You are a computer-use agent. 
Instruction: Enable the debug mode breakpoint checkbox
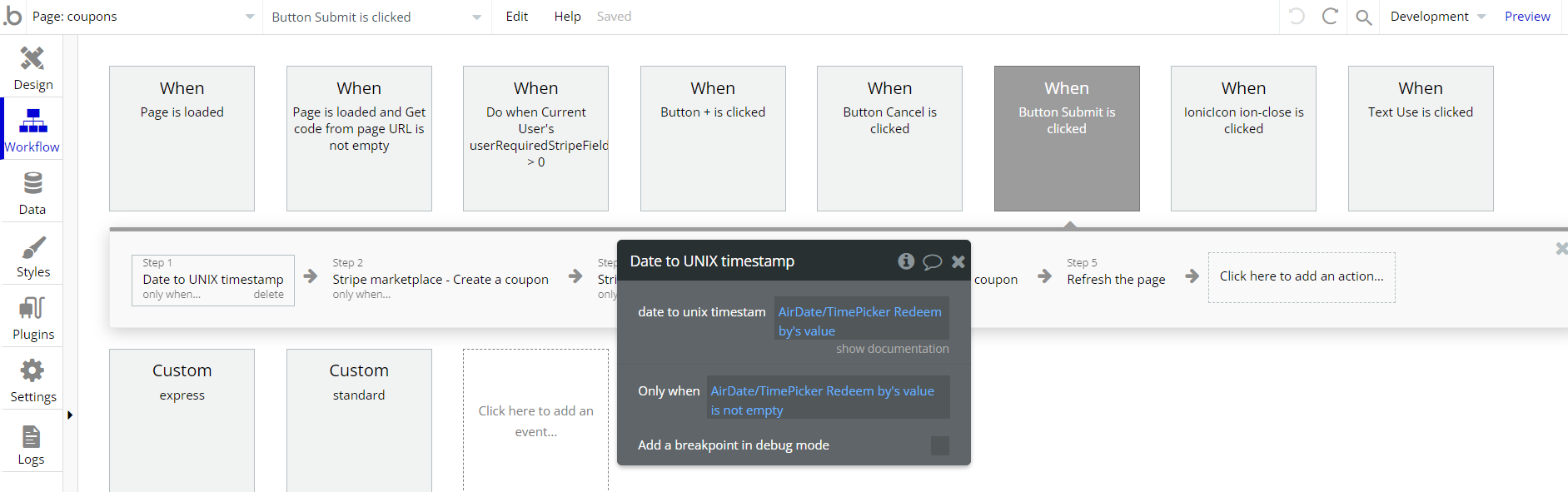click(x=939, y=445)
